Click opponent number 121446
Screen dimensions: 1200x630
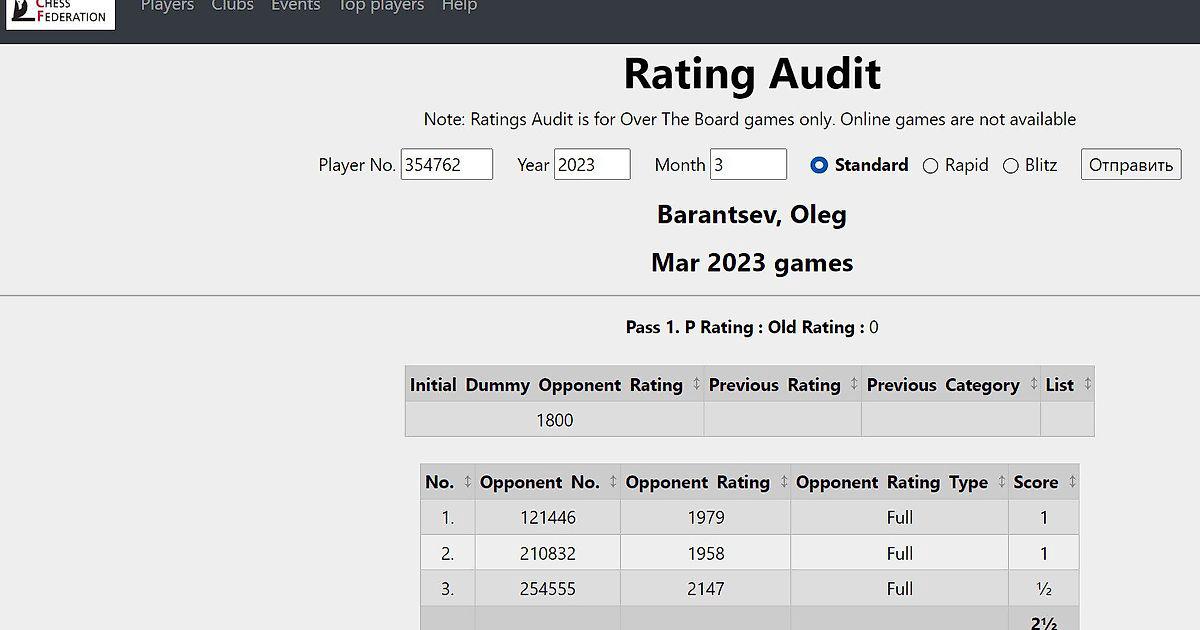click(548, 518)
